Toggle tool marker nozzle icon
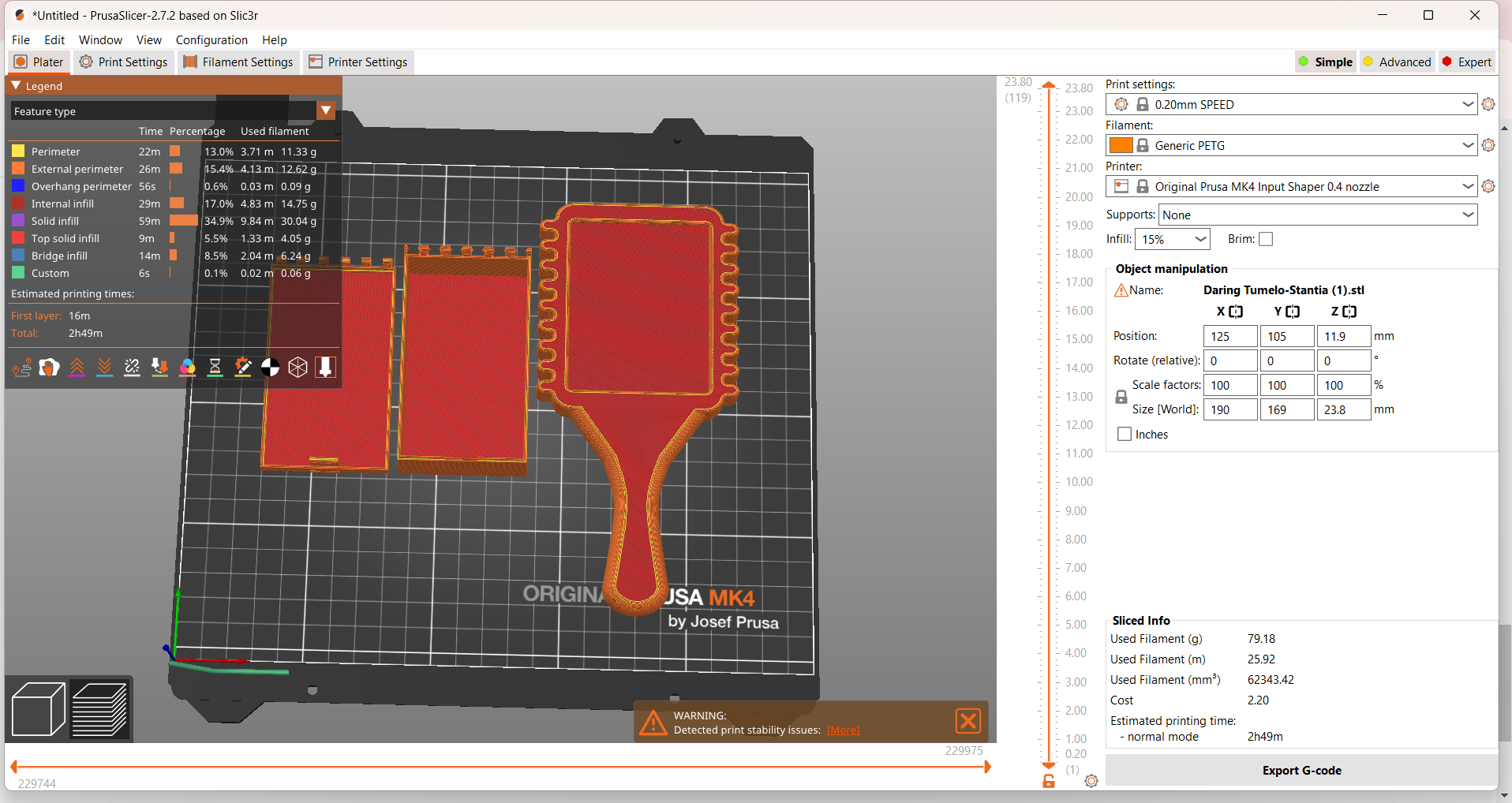The width and height of the screenshot is (1512, 803). click(x=325, y=368)
